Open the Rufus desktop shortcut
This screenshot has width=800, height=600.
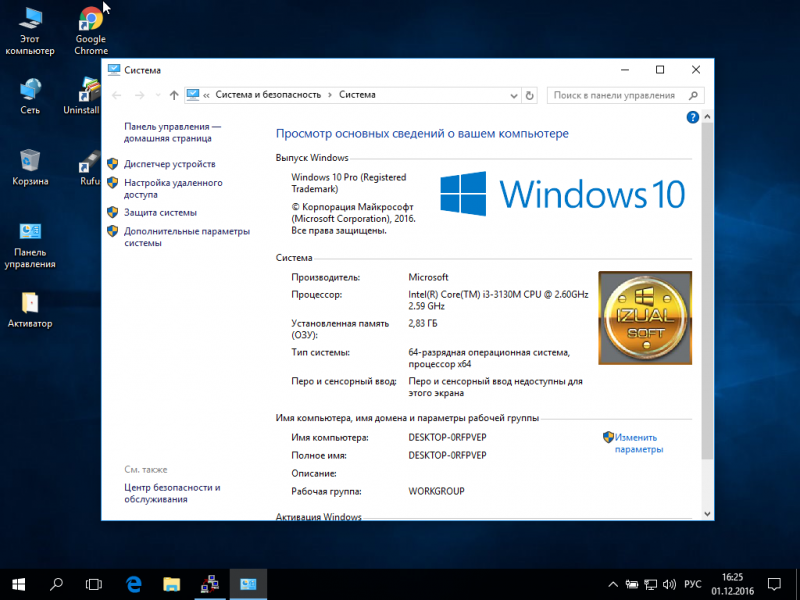90,167
